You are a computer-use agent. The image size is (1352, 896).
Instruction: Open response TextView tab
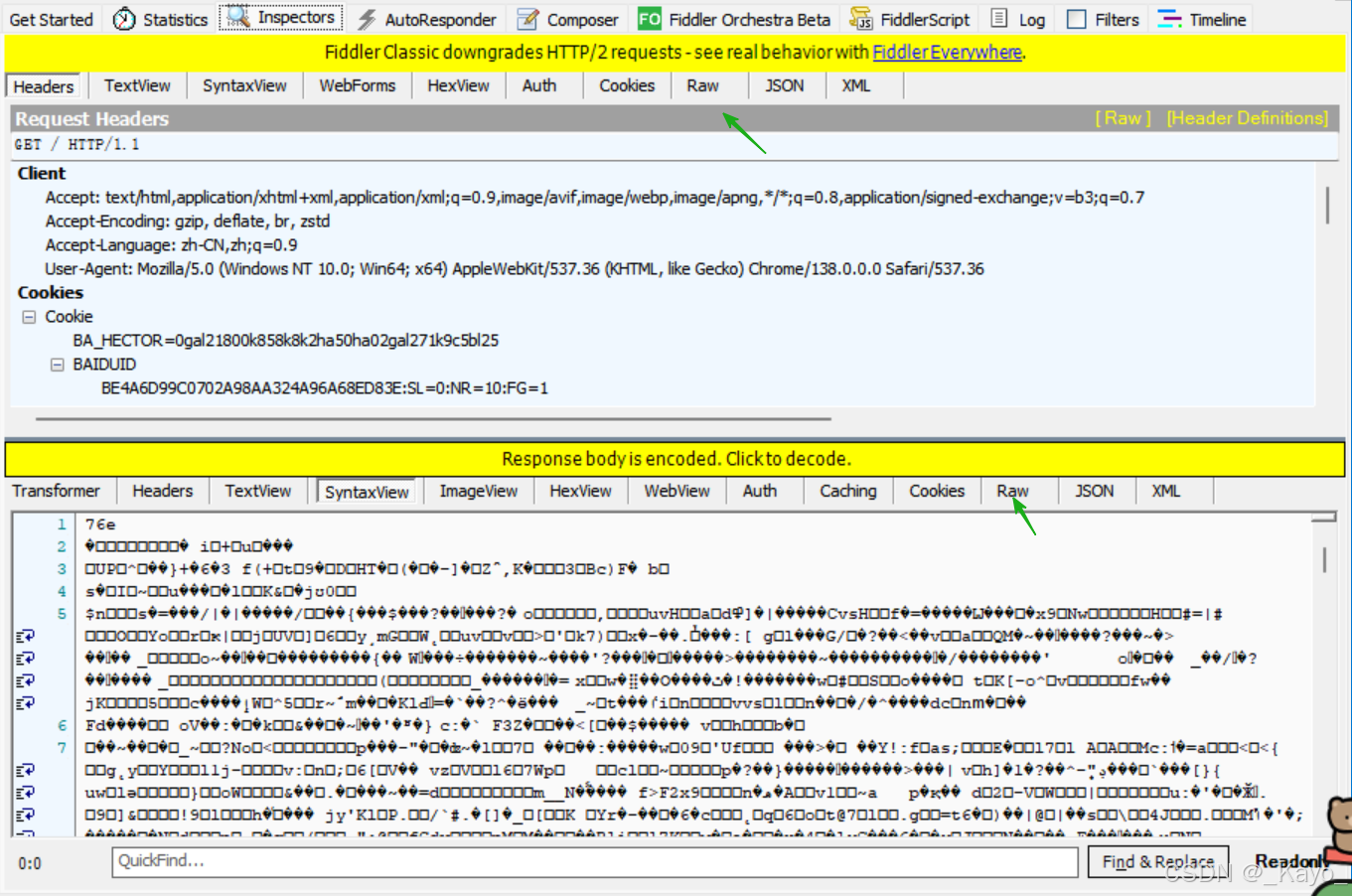pyautogui.click(x=258, y=491)
